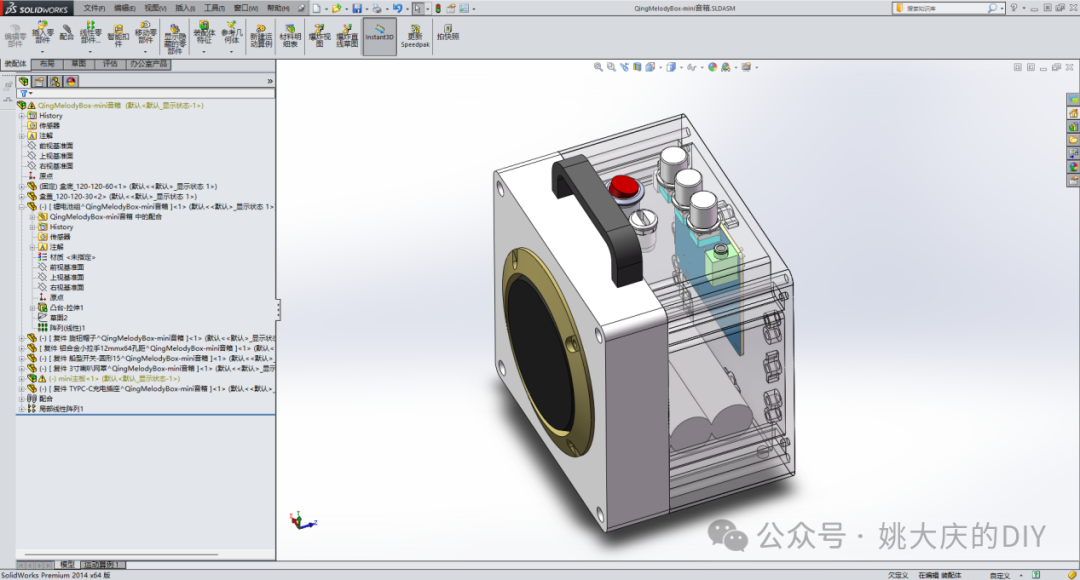Open the 工具 (Tools) menu
Viewport: 1080px width, 580px height.
(x=214, y=7)
